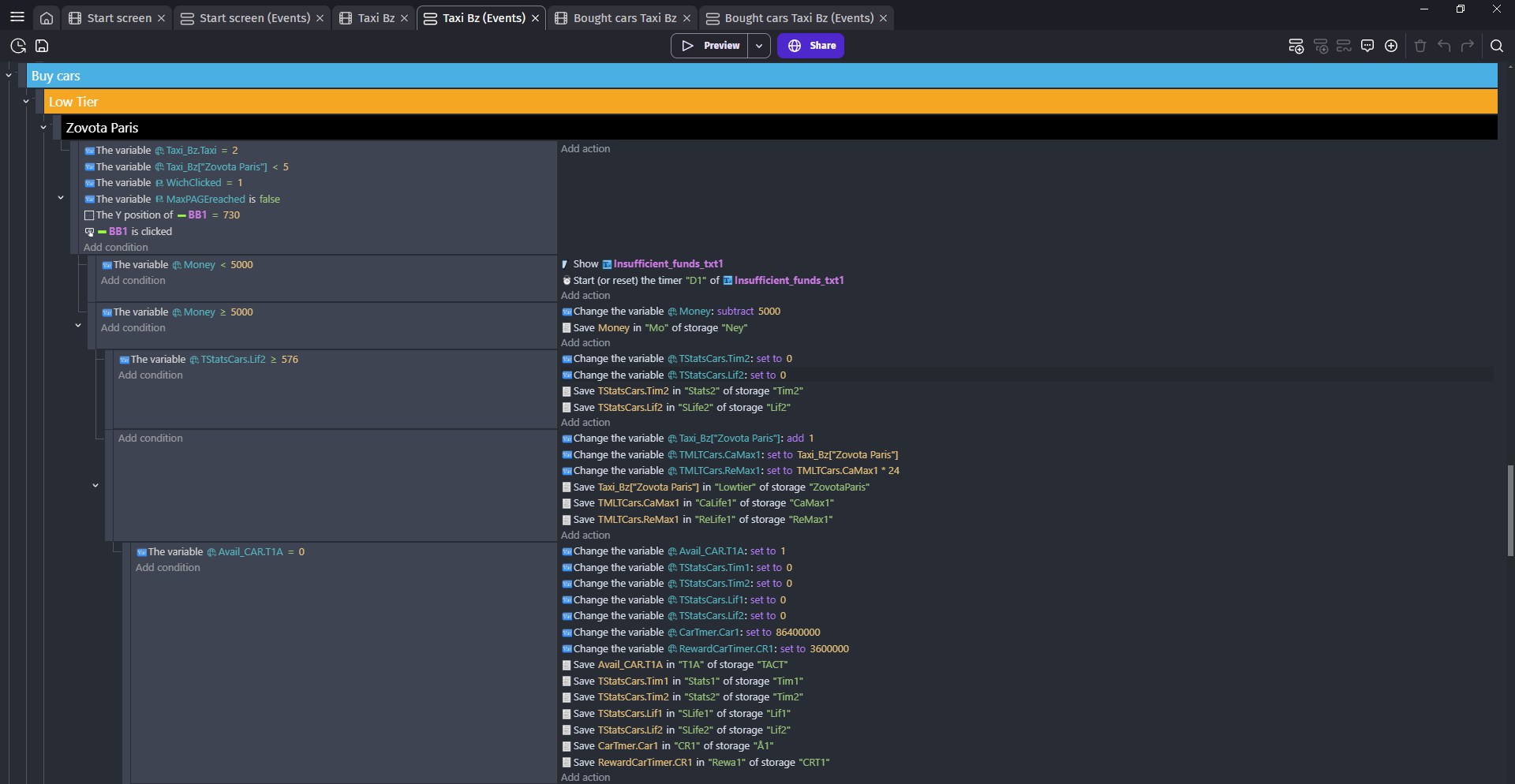This screenshot has width=1515, height=784.
Task: Open the hamburger main menu
Action: click(x=17, y=17)
